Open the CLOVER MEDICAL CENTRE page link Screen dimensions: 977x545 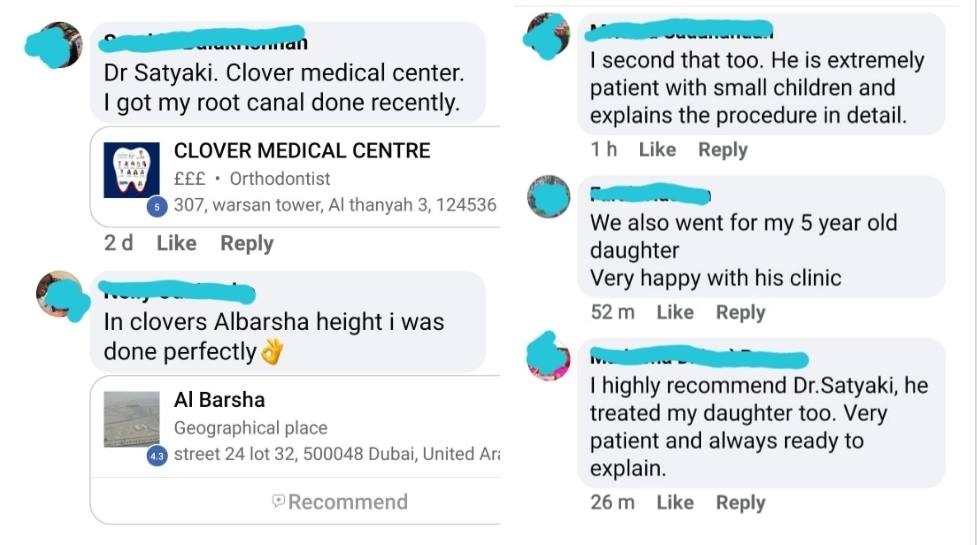pos(302,151)
